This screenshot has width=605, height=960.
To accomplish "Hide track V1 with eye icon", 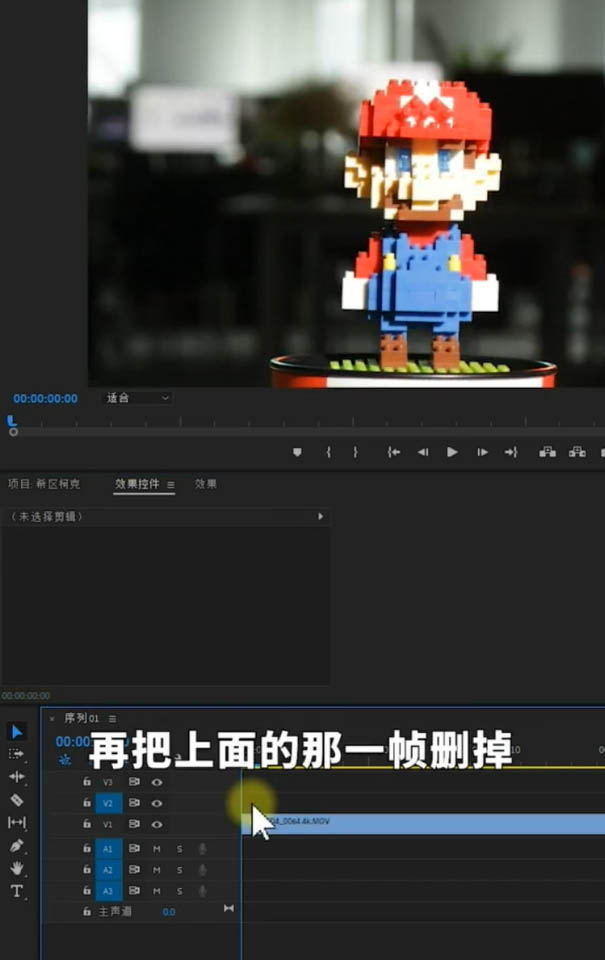I will (157, 824).
